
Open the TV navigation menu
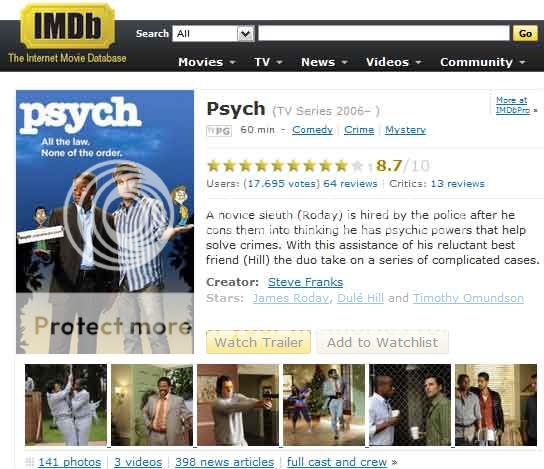[268, 62]
